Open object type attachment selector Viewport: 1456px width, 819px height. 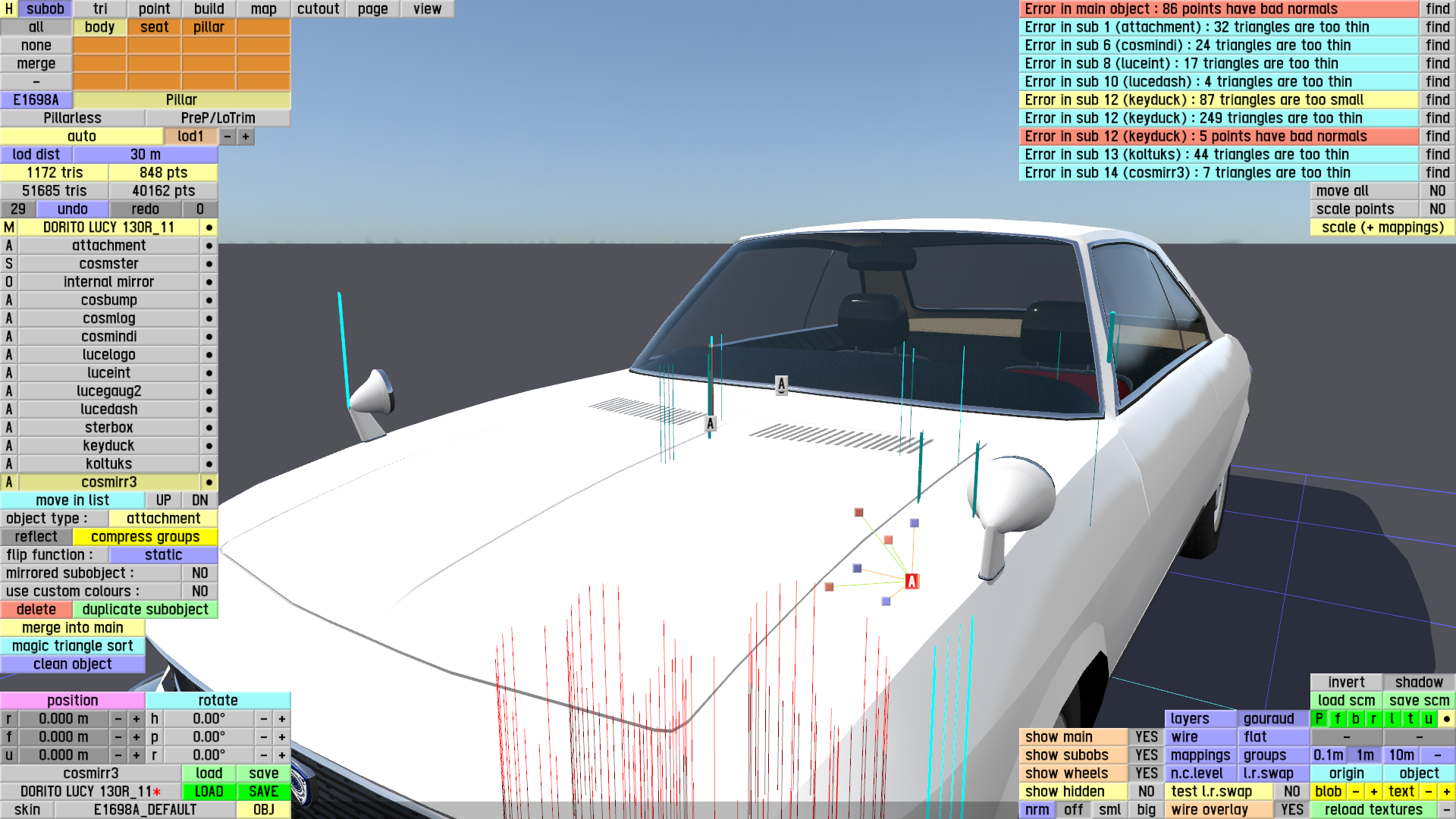(x=163, y=519)
